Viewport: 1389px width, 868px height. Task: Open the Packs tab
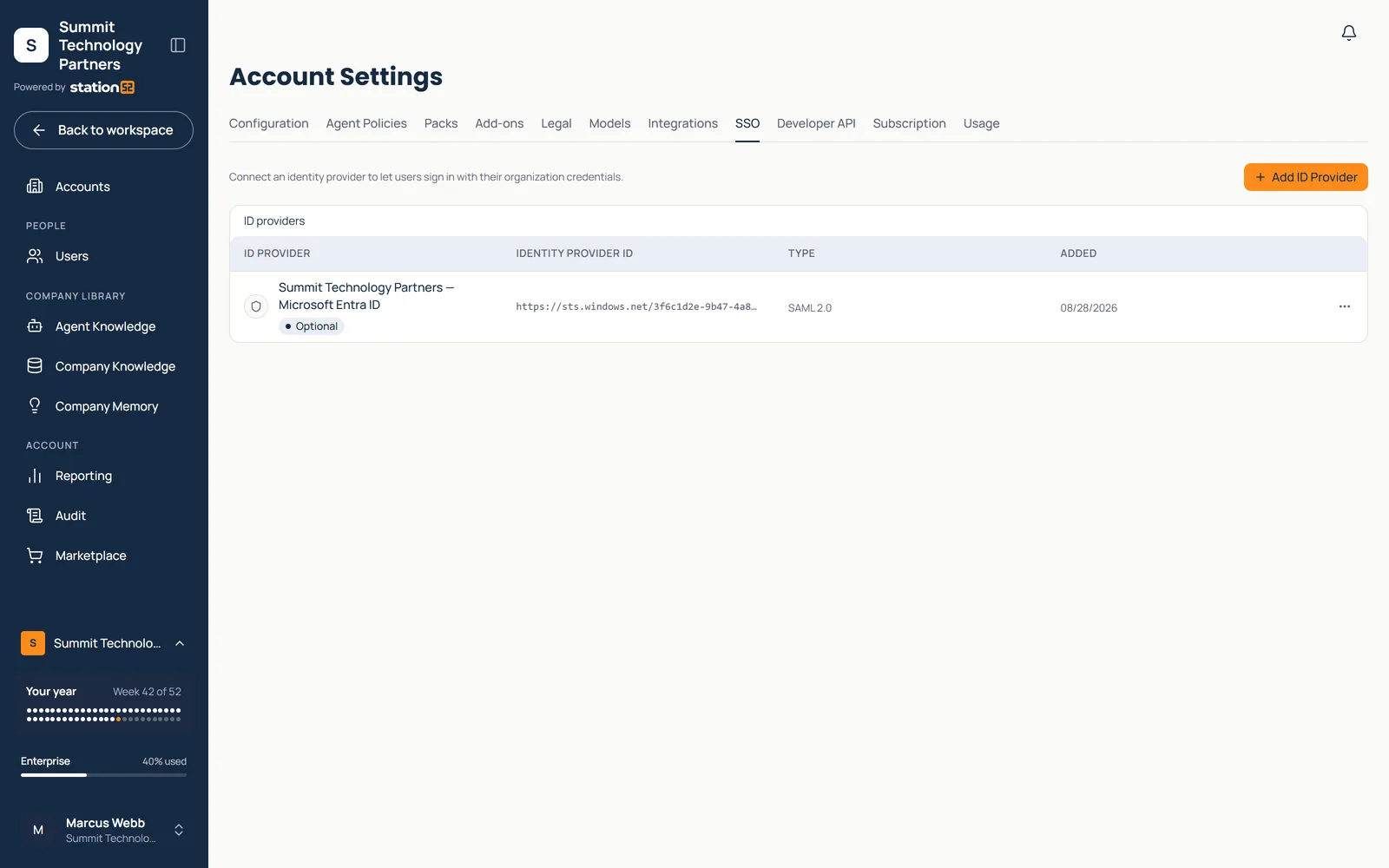(441, 123)
